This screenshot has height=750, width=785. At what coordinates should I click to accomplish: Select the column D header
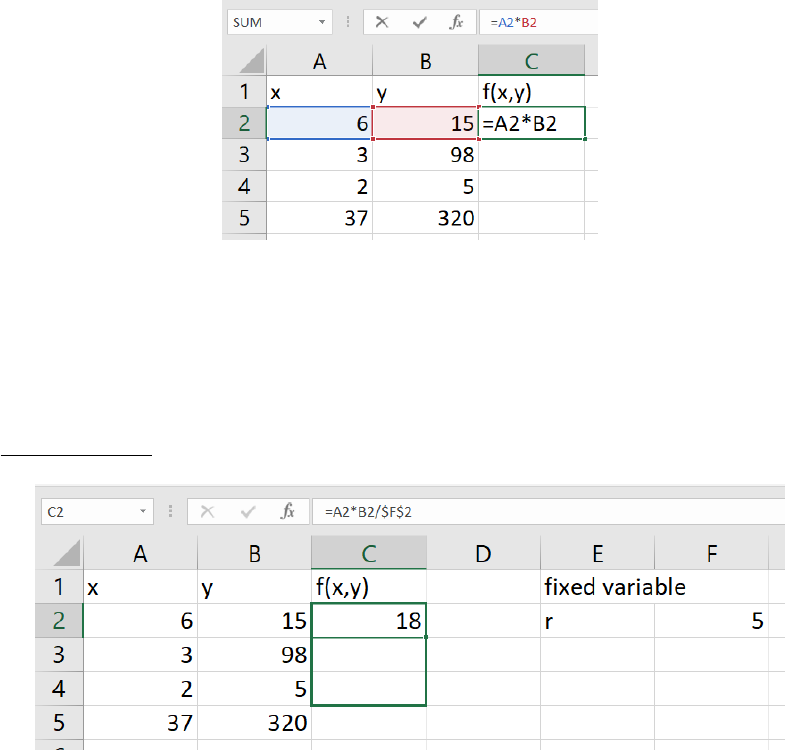[x=483, y=553]
